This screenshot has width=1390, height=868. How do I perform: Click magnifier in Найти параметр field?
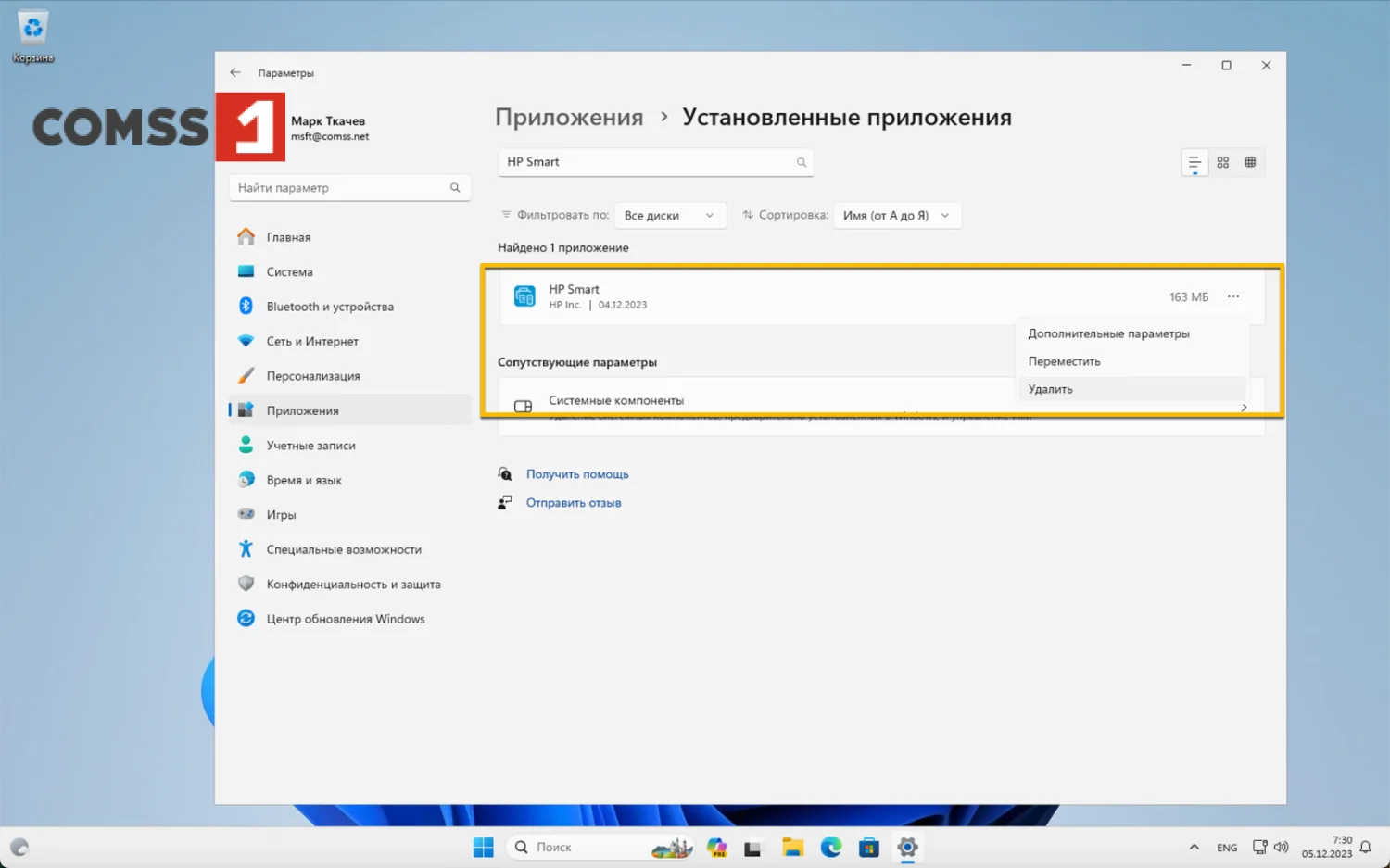455,187
